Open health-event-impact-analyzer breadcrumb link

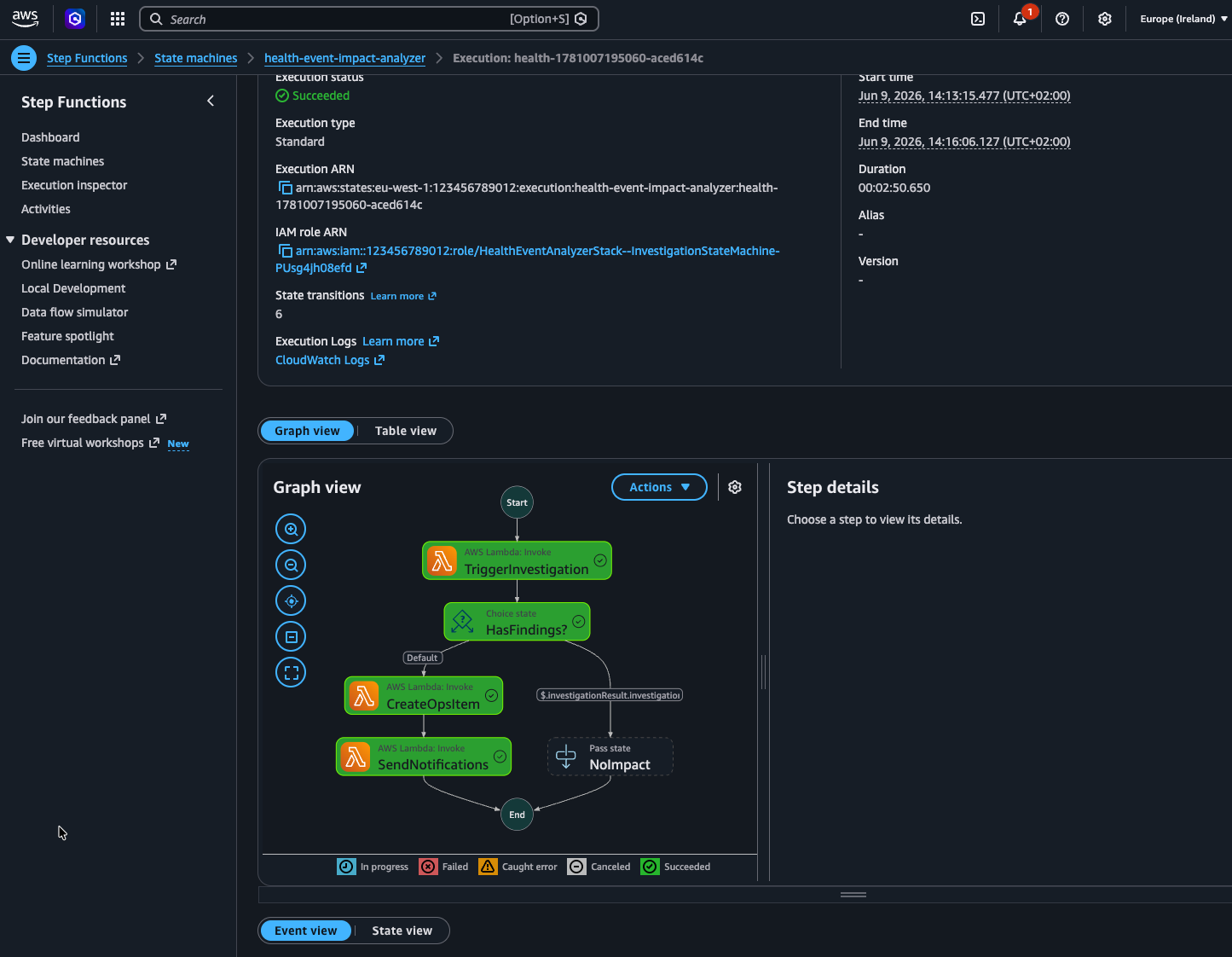344,58
